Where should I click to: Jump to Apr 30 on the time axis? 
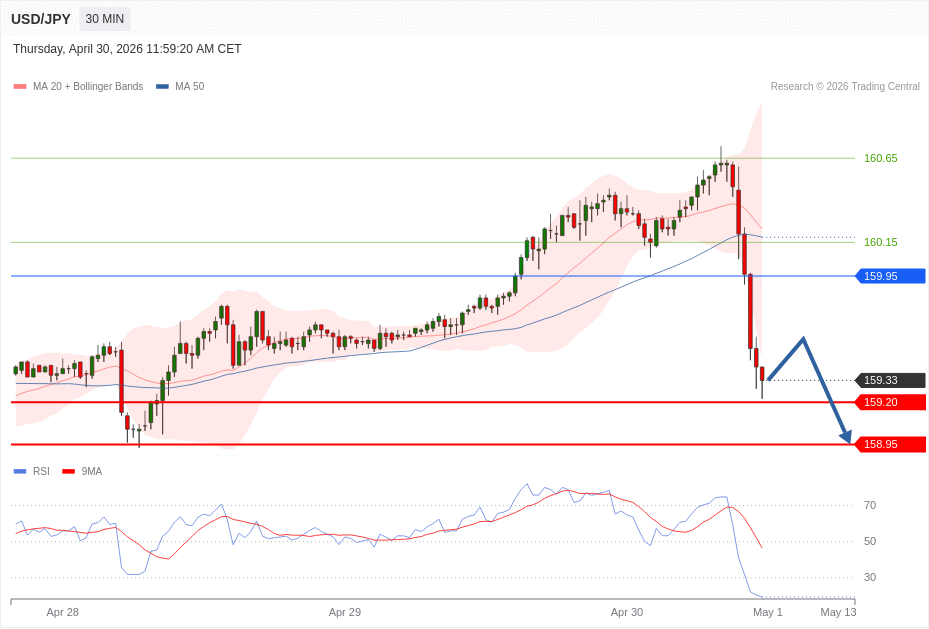pyautogui.click(x=627, y=612)
